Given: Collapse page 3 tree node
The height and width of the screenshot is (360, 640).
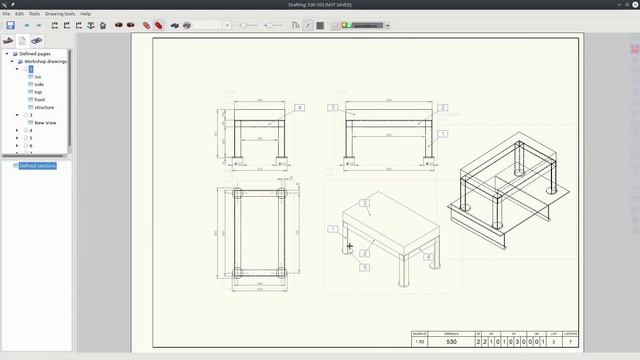Looking at the screenshot, I should [17, 115].
